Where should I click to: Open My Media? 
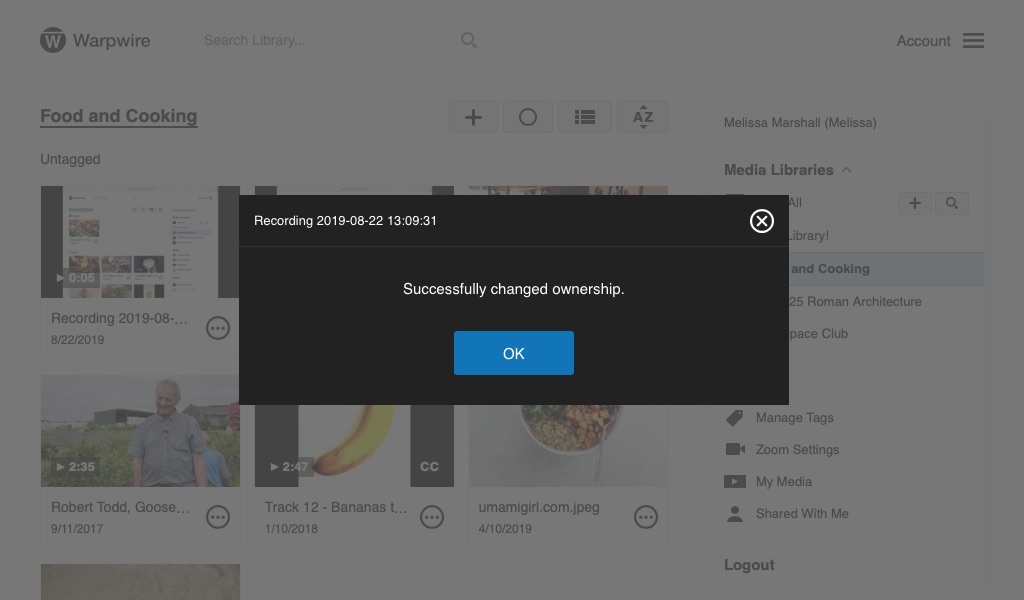tap(784, 482)
